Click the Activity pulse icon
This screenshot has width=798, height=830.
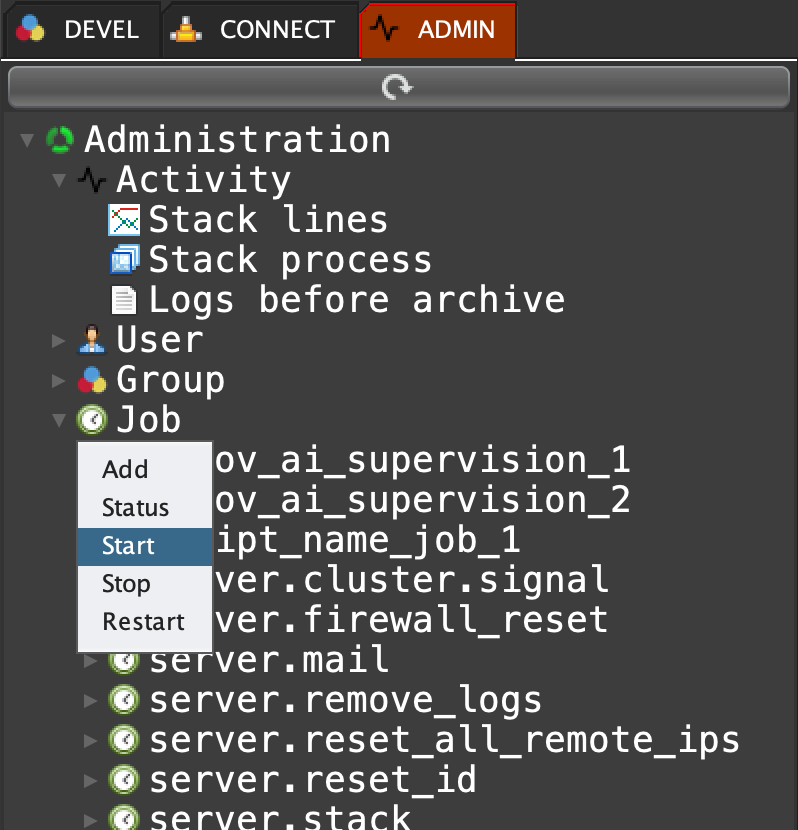pyautogui.click(x=92, y=180)
